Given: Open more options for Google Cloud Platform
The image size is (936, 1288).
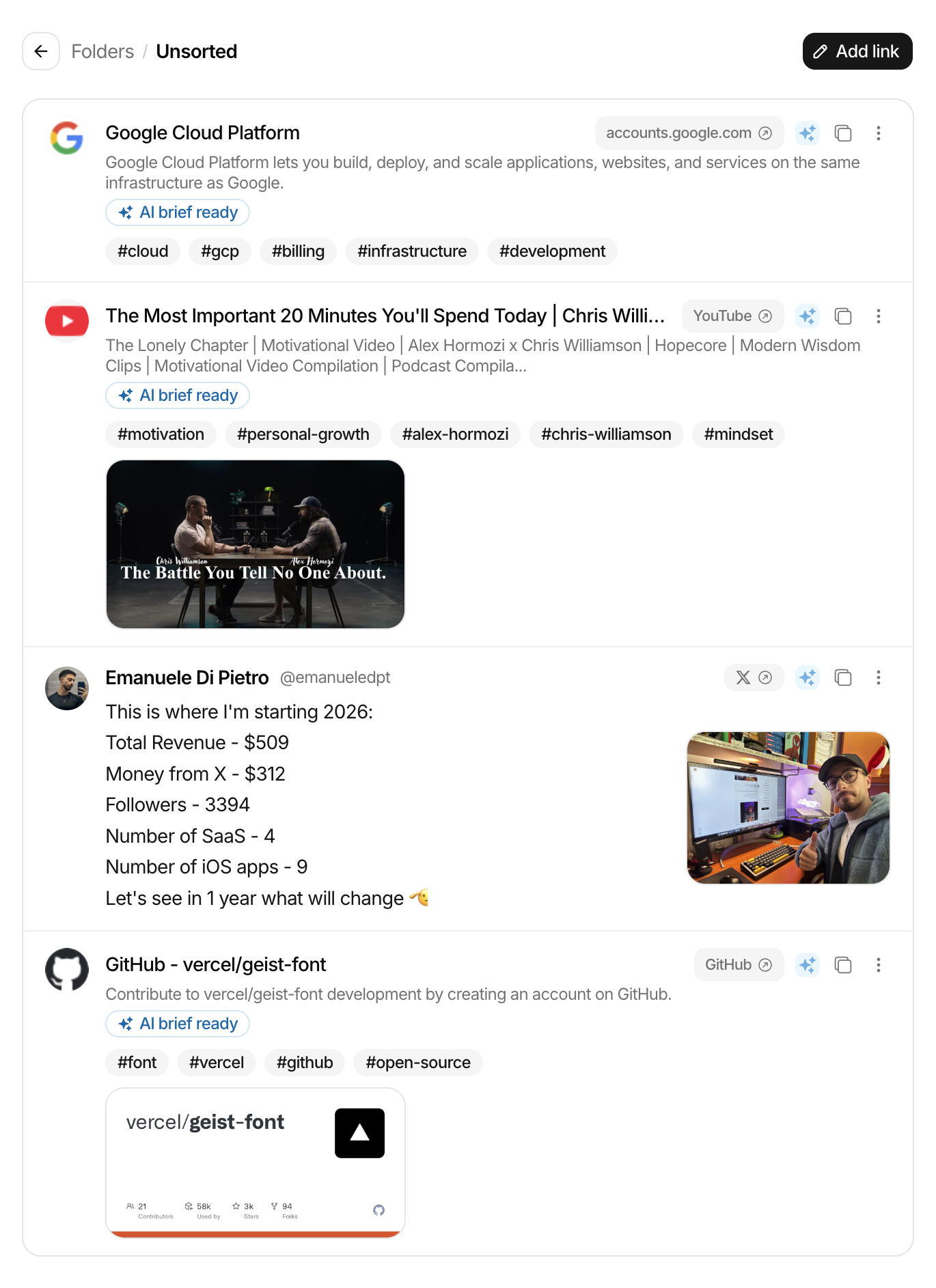Looking at the screenshot, I should pyautogui.click(x=879, y=133).
